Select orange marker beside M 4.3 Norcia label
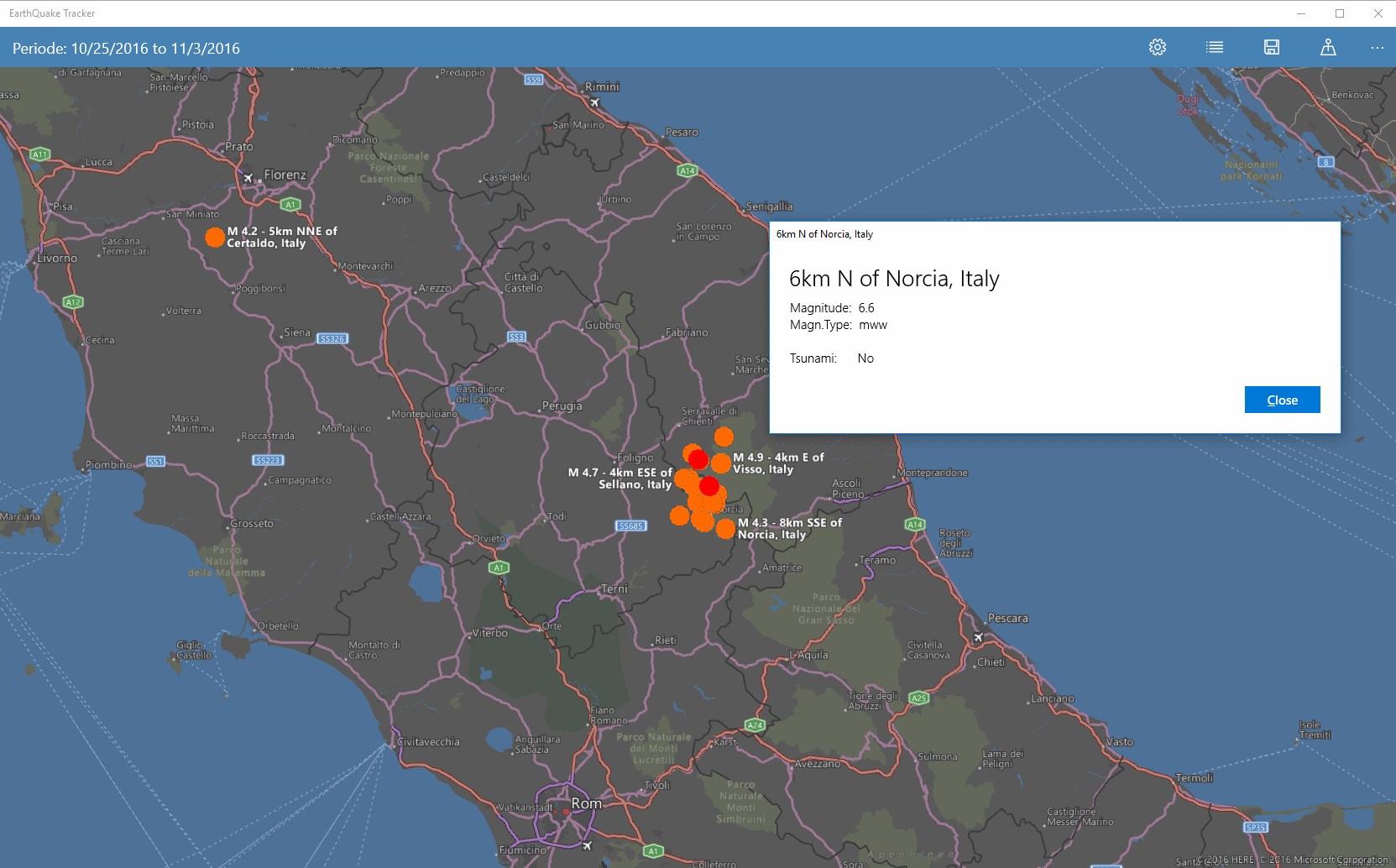 725,530
